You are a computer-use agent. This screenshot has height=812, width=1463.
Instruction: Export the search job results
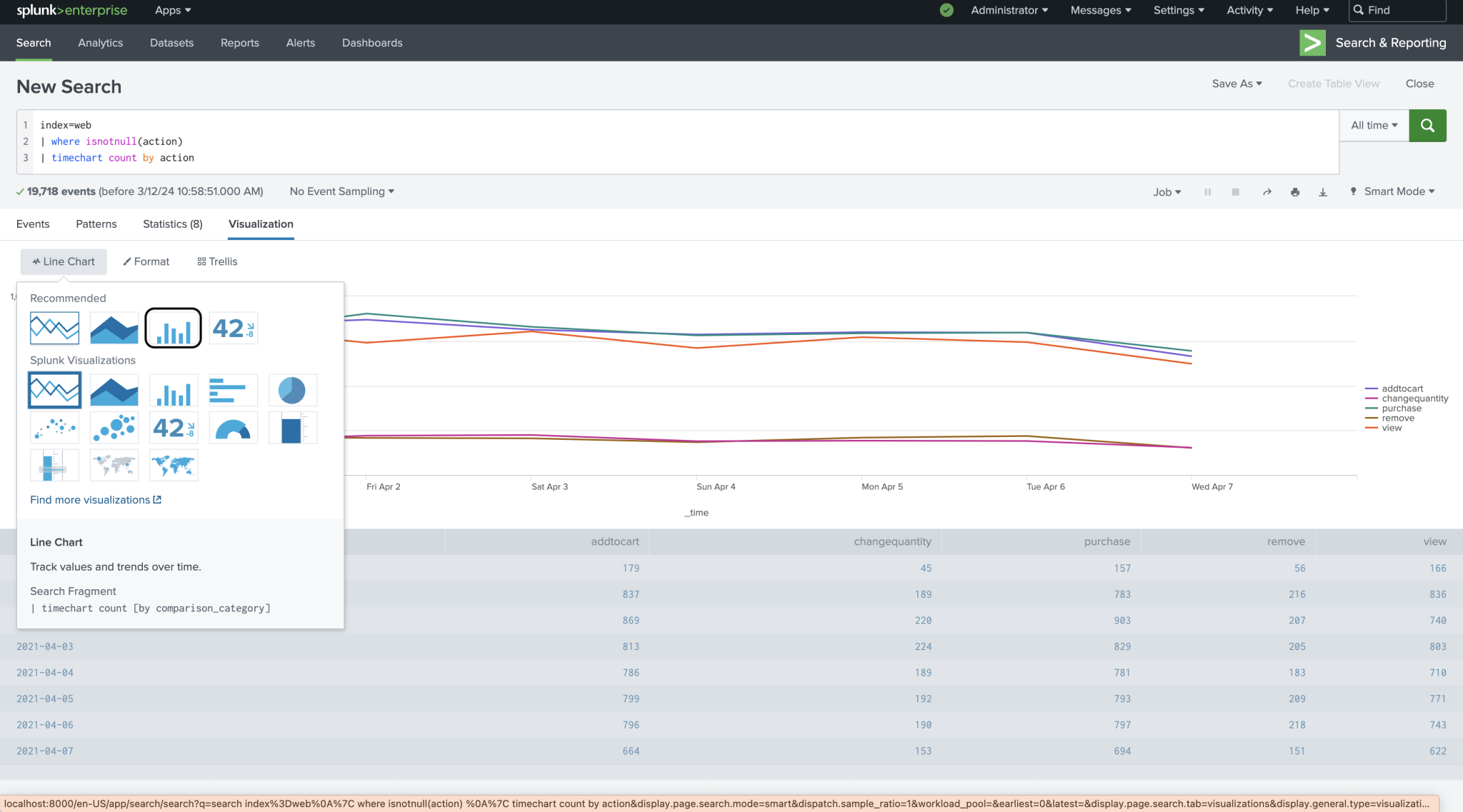[1322, 191]
